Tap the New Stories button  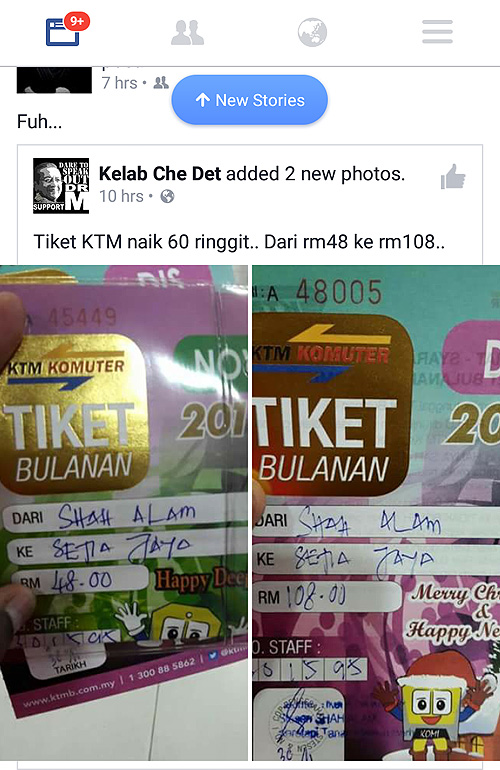click(x=250, y=100)
